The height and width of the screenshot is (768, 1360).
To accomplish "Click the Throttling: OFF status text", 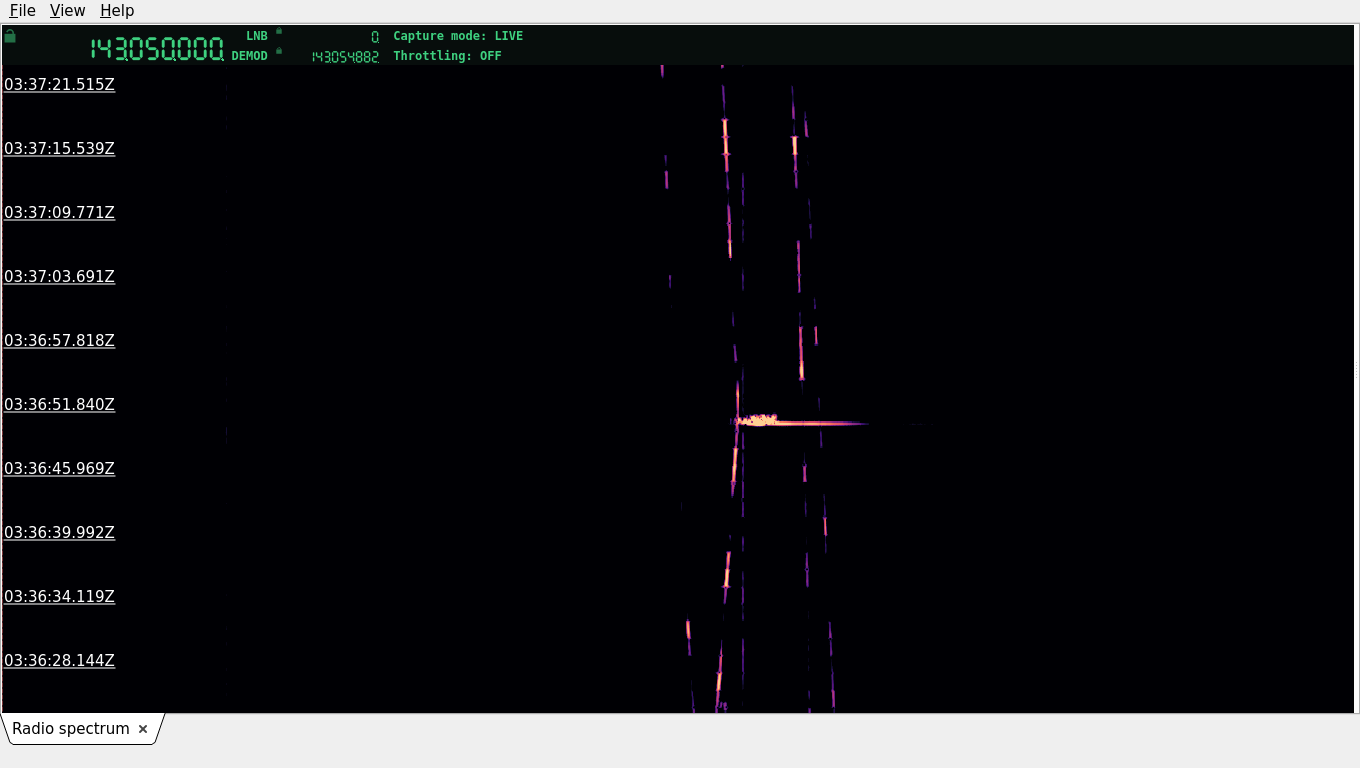I will click(x=447, y=56).
